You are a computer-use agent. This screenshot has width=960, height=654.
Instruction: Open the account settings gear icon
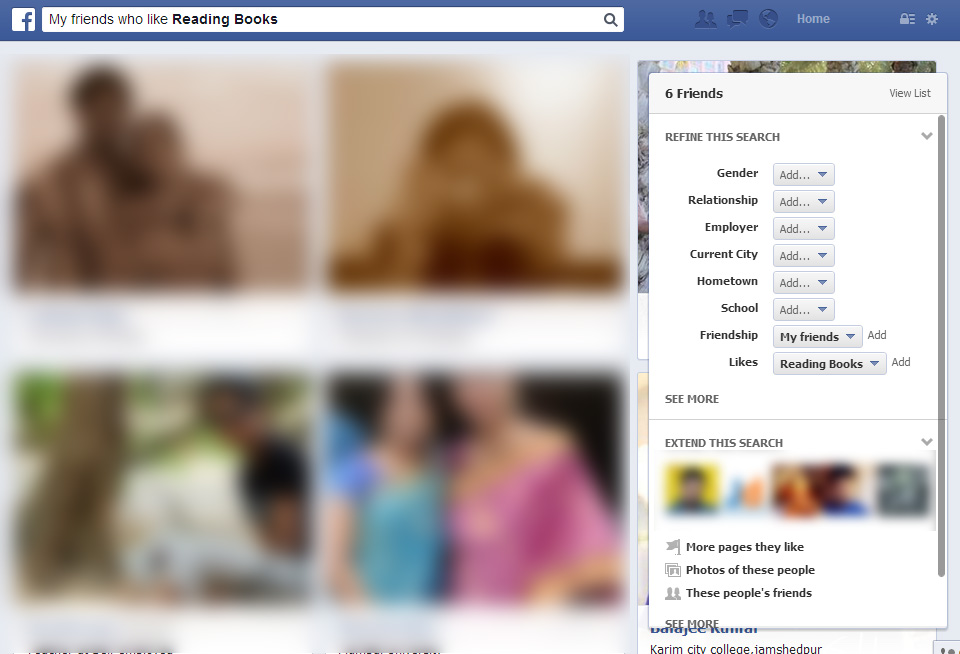932,19
